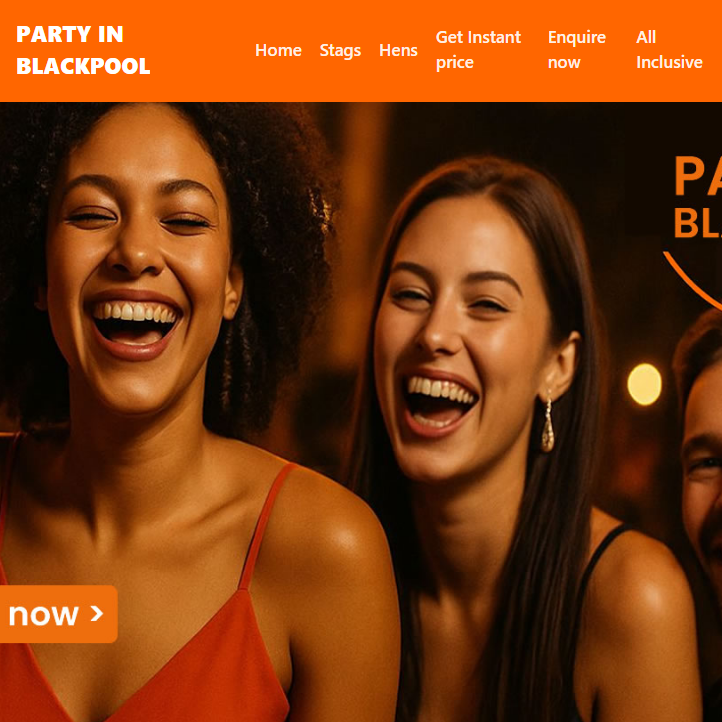
Task: Open the Home page from the navigation
Action: pos(278,50)
